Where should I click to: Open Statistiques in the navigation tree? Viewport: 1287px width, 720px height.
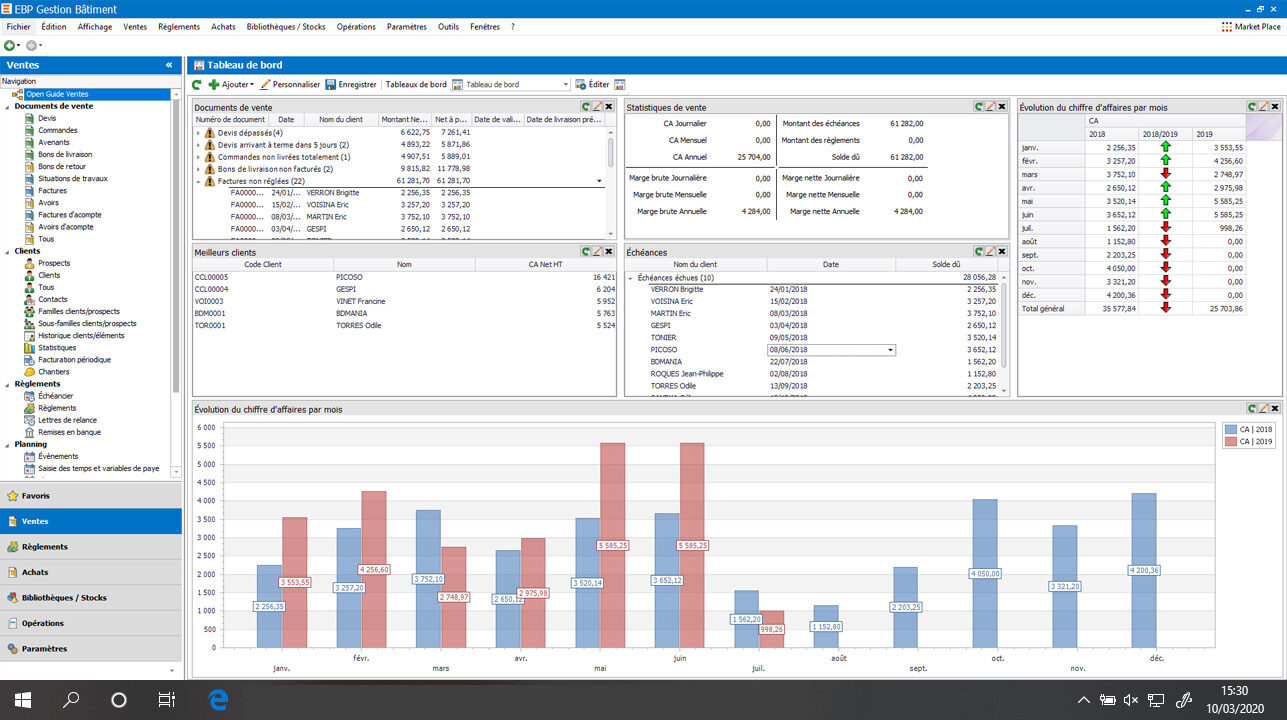[x=56, y=347]
